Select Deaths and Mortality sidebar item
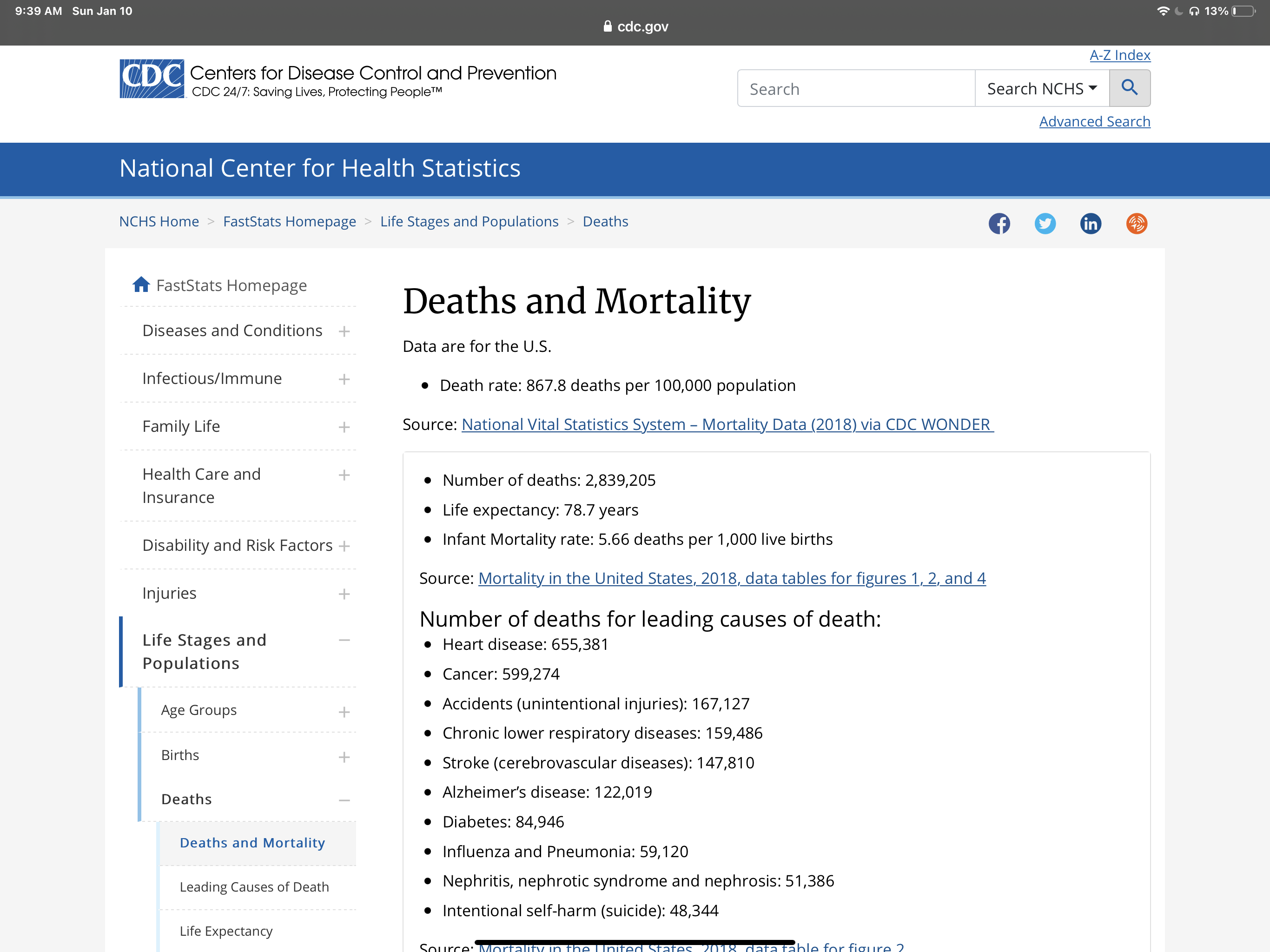 pyautogui.click(x=252, y=843)
